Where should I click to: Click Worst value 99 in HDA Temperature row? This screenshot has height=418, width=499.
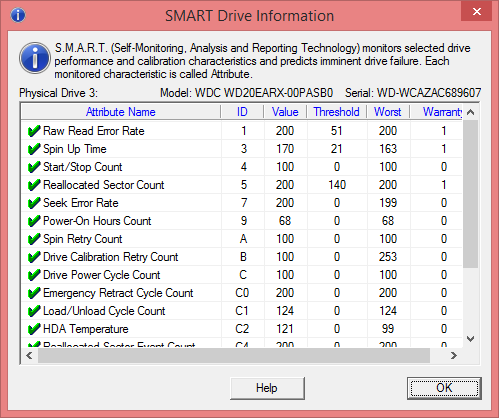tap(388, 329)
